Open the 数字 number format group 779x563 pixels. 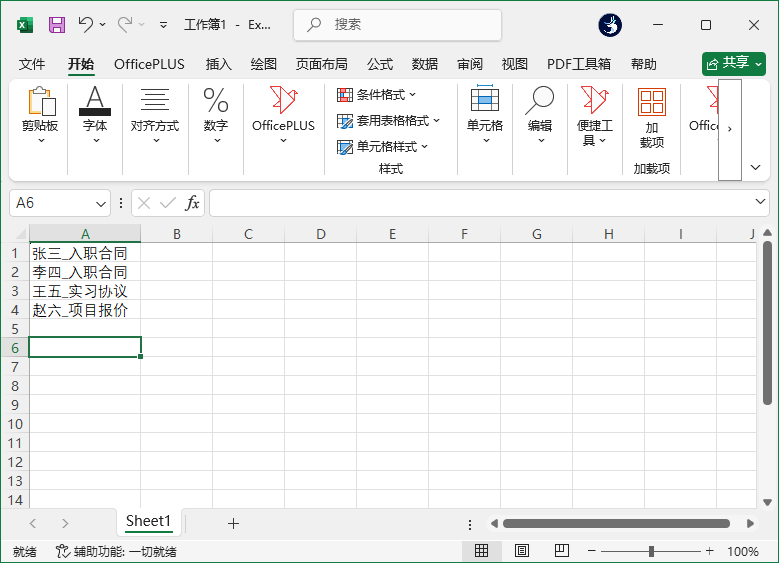click(x=216, y=116)
